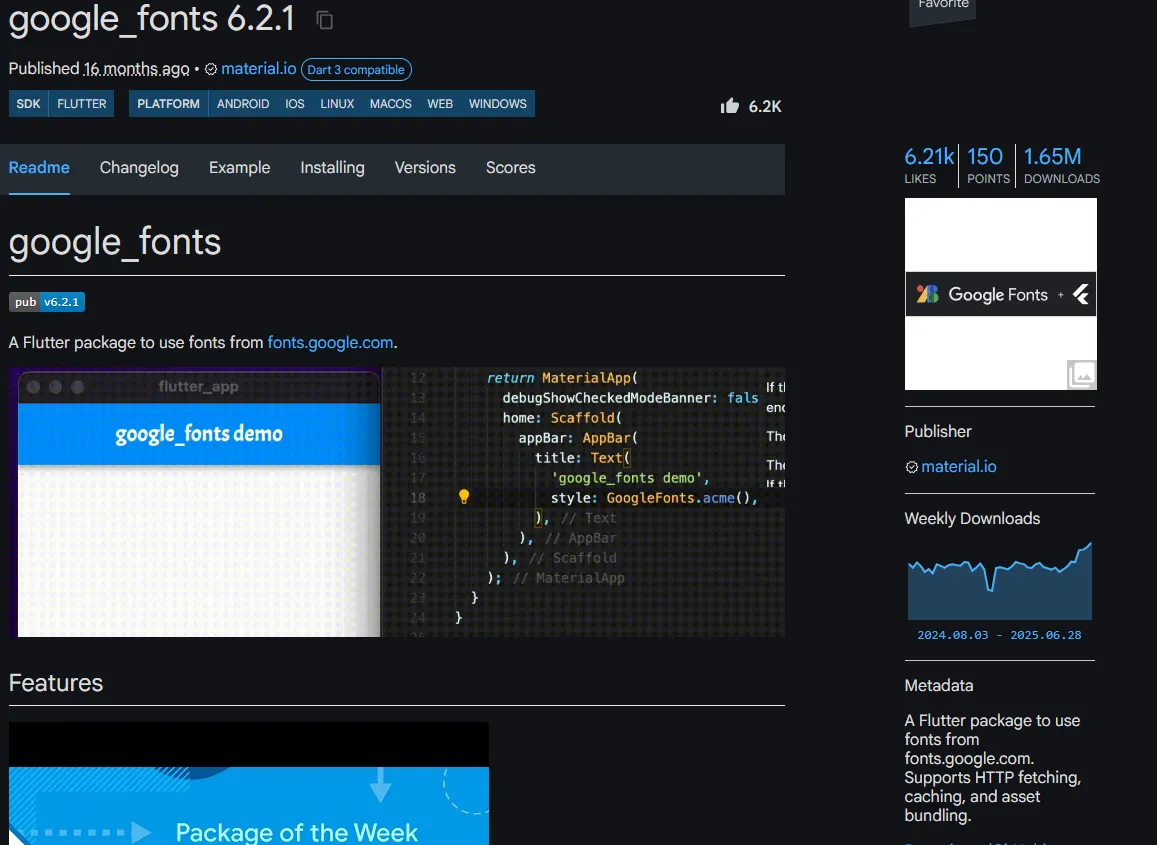Click the 1.65M DOWNLOADS score
This screenshot has width=1157, height=845.
(1061, 166)
